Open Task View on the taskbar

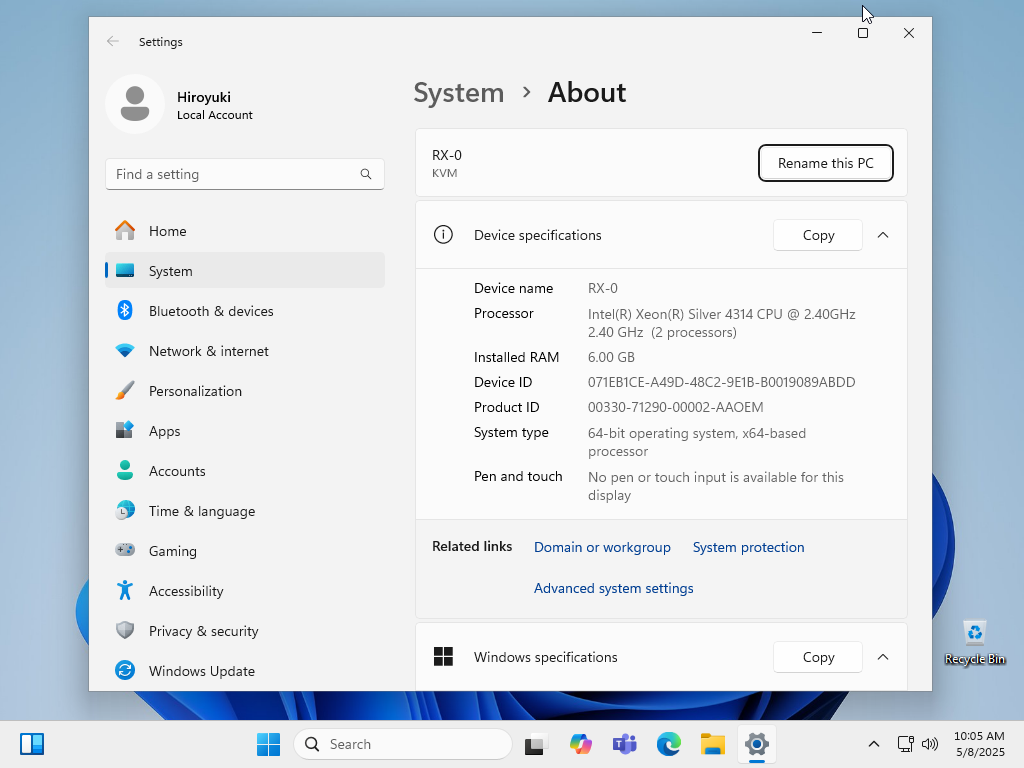(x=536, y=744)
